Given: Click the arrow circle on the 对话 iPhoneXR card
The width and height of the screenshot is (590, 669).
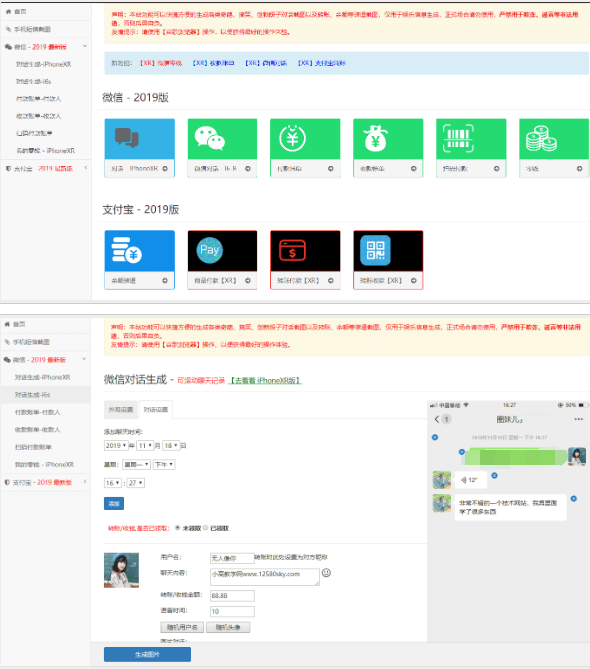Looking at the screenshot, I should point(165,169).
